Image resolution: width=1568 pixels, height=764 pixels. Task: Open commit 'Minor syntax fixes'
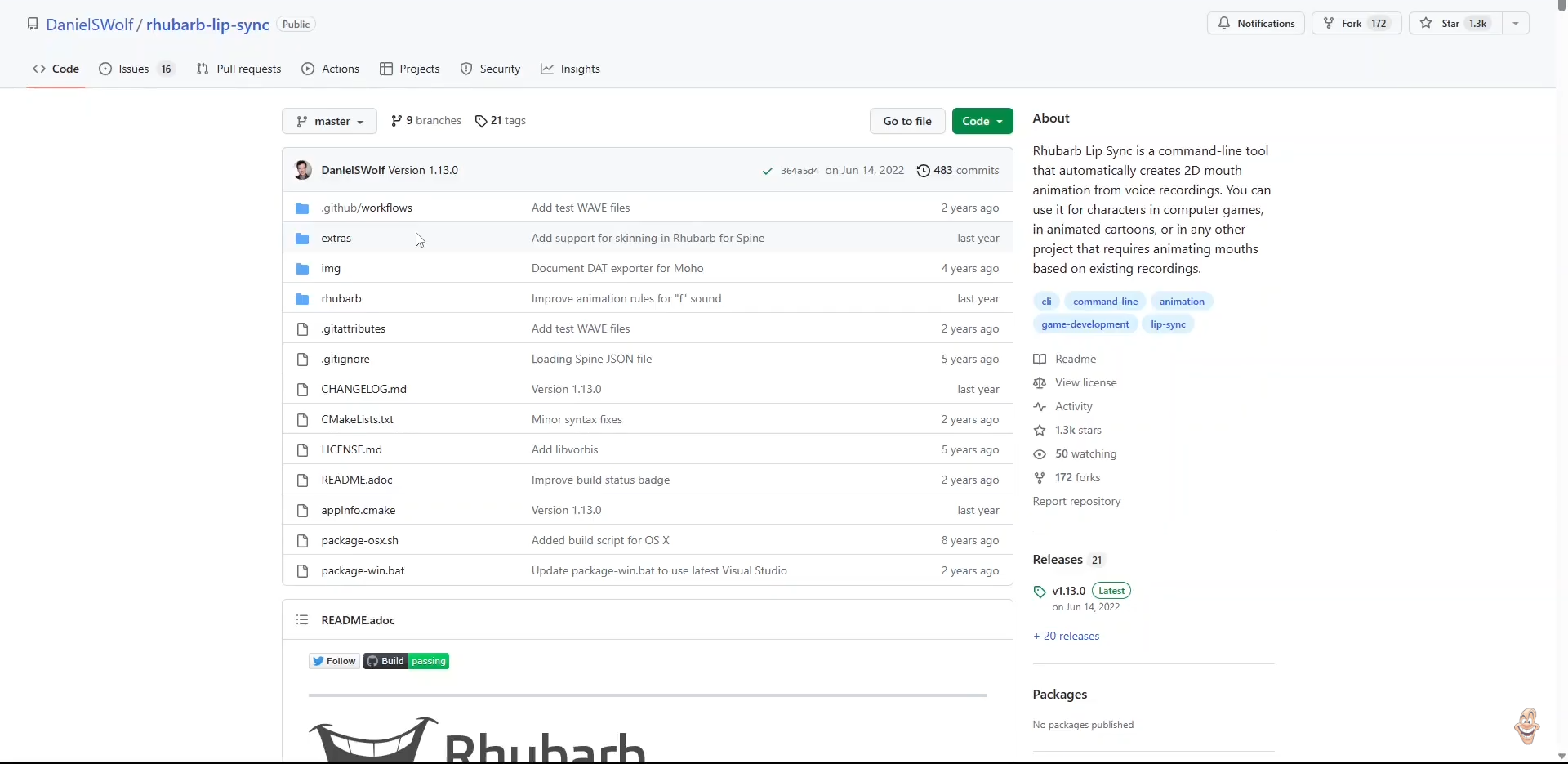577,420
